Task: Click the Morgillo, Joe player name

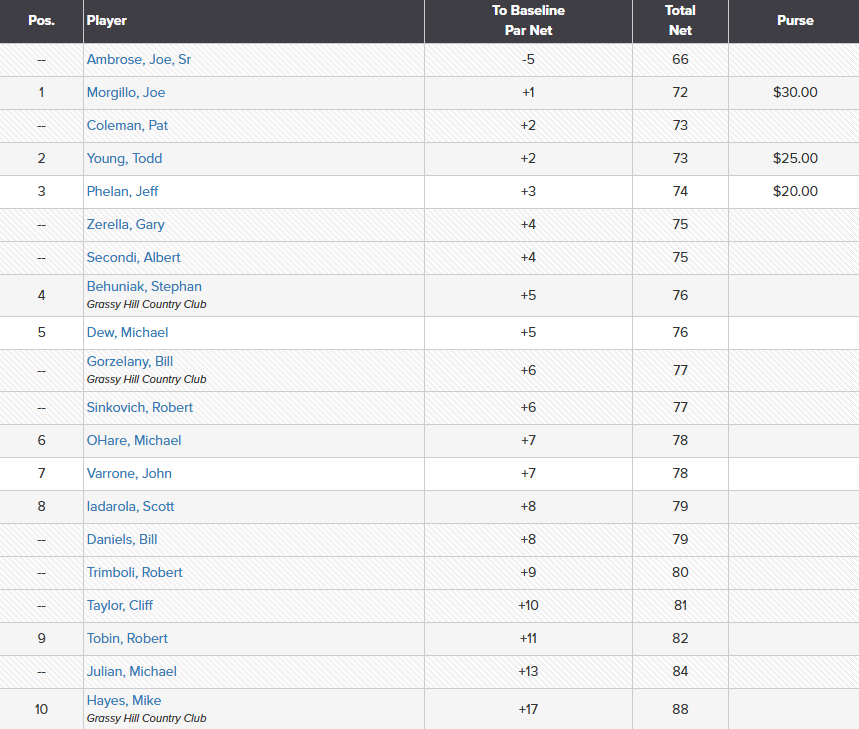Action: (126, 92)
